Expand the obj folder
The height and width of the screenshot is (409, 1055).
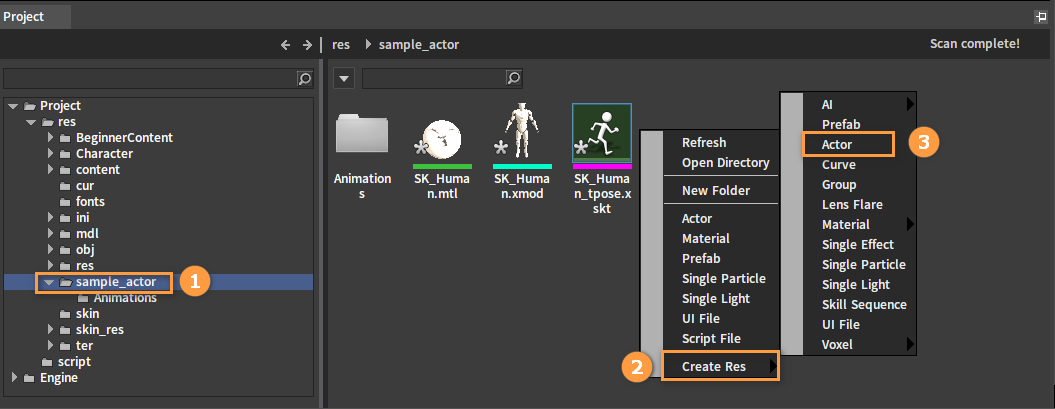pos(50,250)
